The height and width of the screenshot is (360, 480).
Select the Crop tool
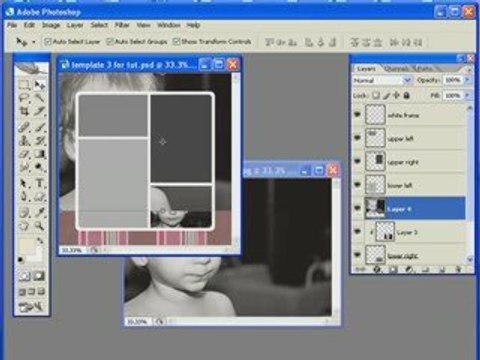click(24, 111)
